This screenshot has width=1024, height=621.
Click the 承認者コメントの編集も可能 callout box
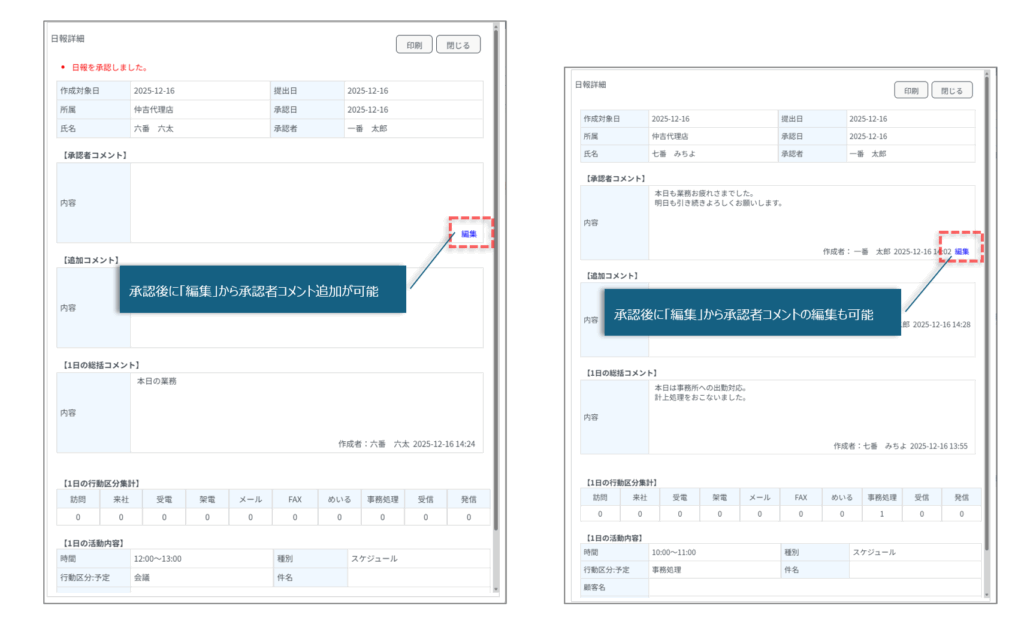click(750, 314)
